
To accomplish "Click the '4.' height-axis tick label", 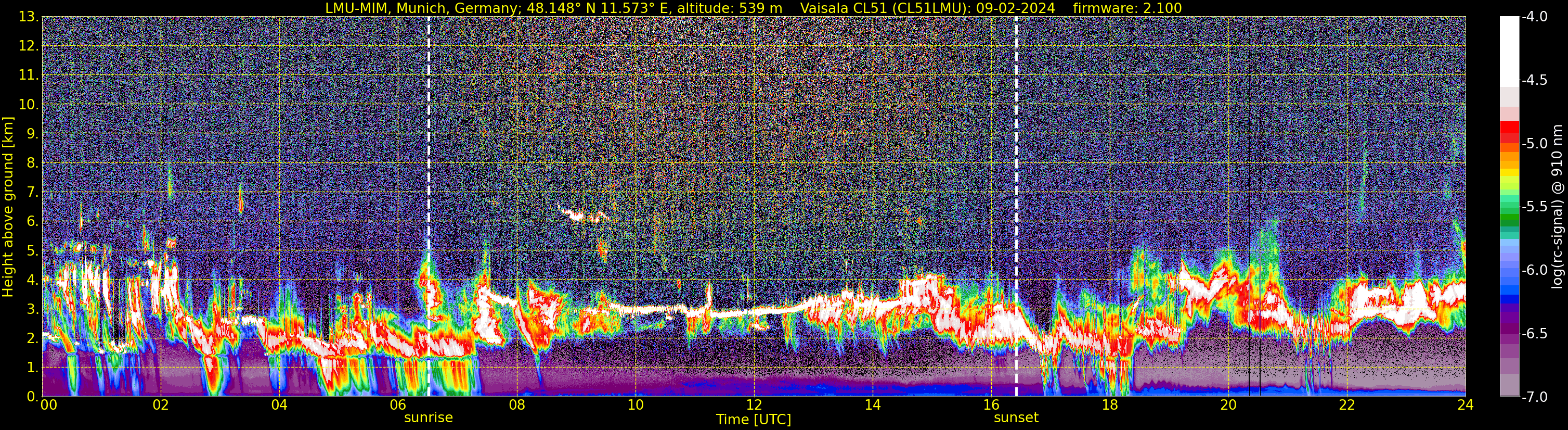I will 33,280.
